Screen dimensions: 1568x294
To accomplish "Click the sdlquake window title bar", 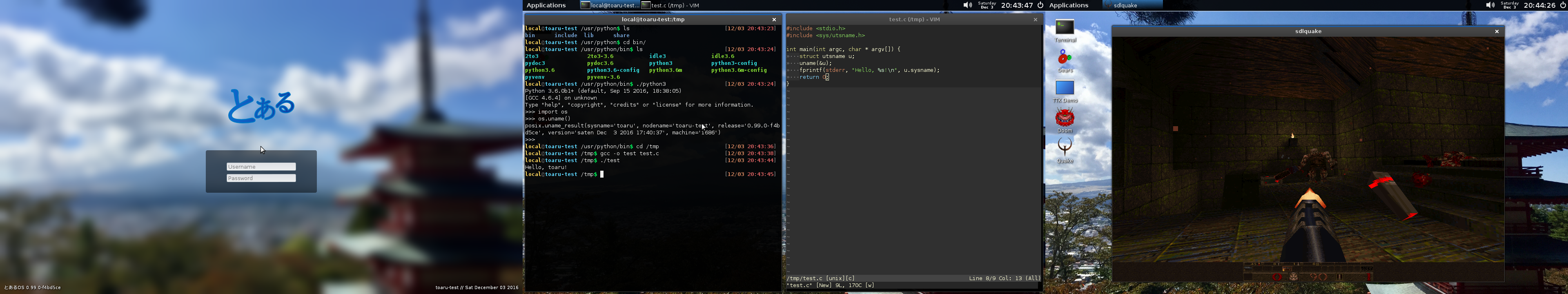I will click(x=1307, y=31).
